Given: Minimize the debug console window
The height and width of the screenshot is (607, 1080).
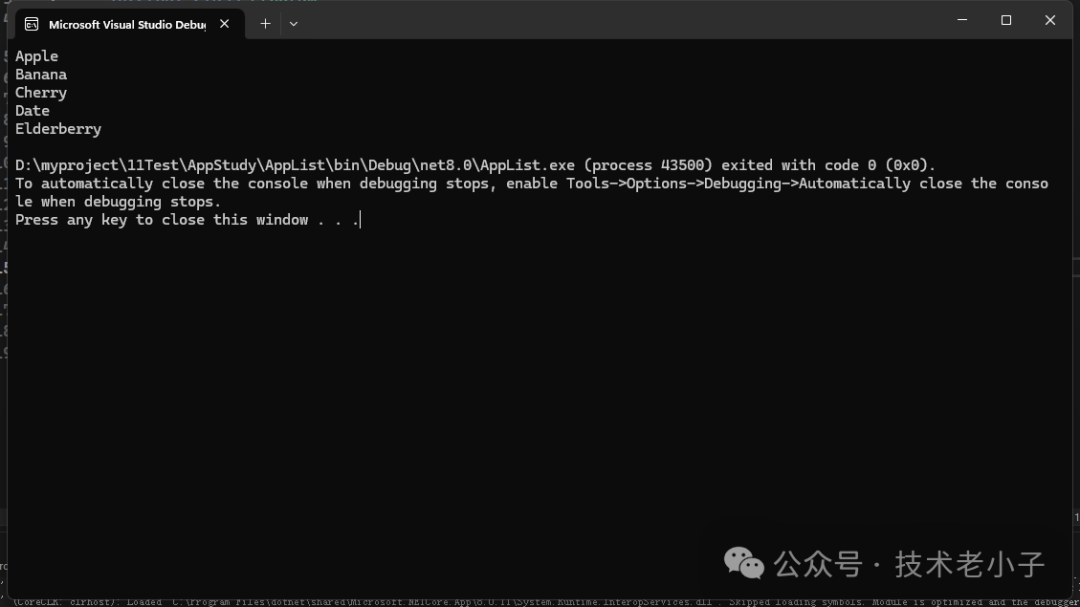Looking at the screenshot, I should [x=962, y=20].
